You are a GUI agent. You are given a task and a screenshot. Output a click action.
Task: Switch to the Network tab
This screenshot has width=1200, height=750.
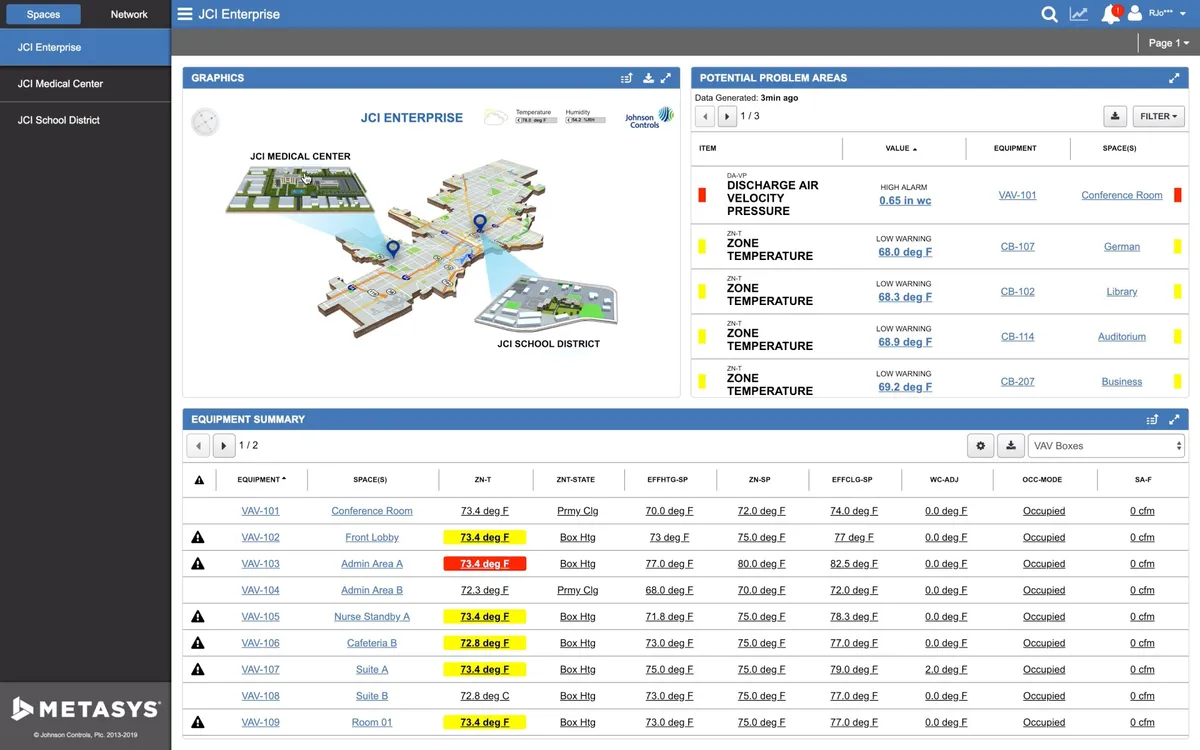pos(129,14)
